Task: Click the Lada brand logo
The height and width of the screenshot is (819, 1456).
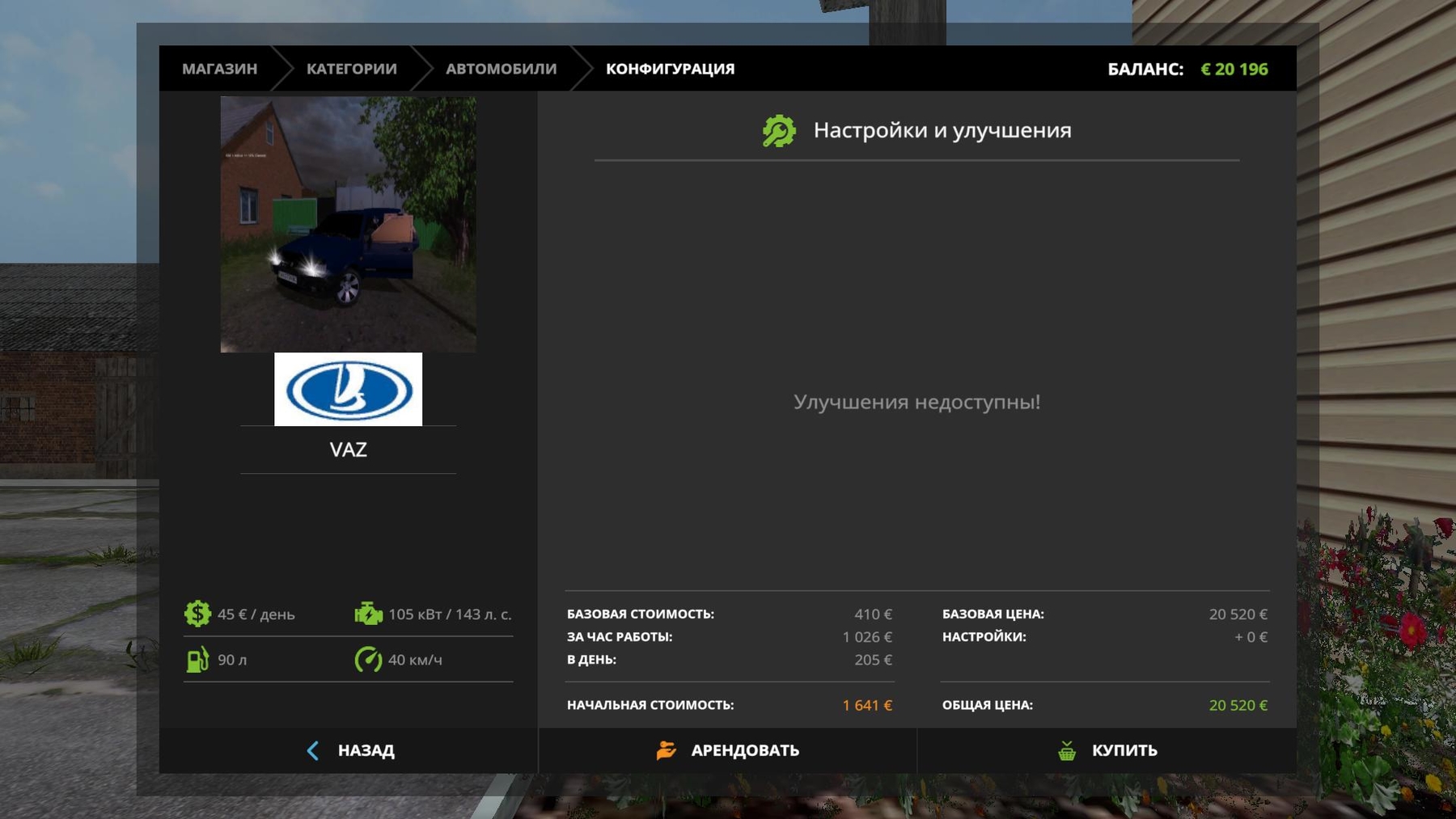Action: [x=348, y=390]
